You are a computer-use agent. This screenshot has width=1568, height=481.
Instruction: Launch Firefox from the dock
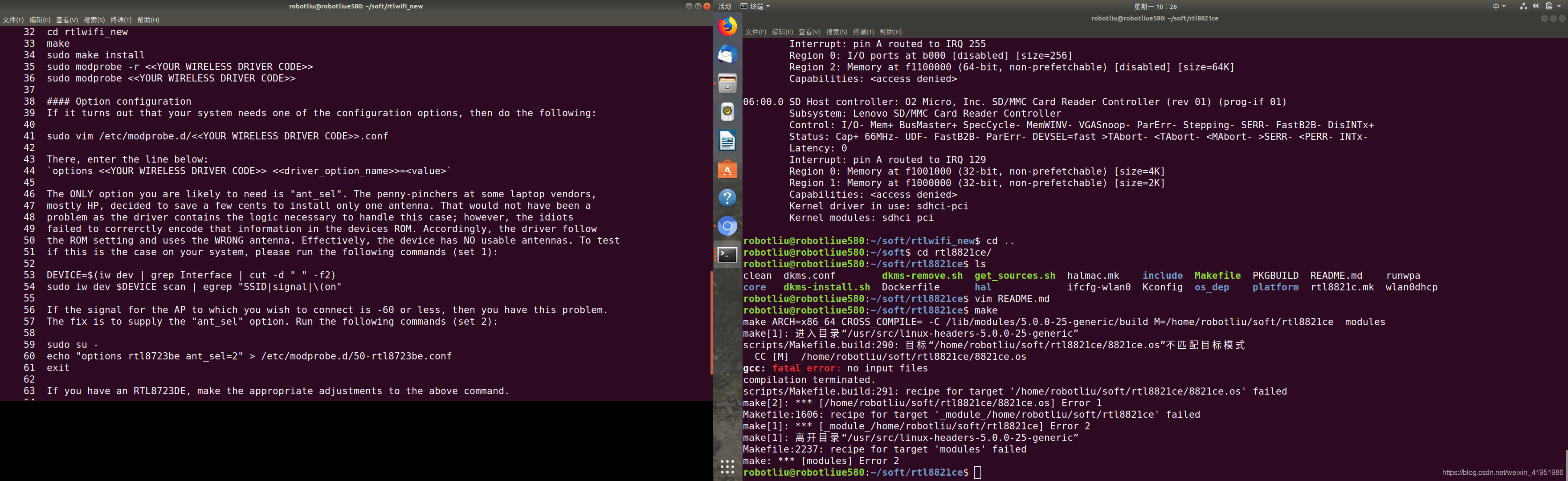pos(727,27)
